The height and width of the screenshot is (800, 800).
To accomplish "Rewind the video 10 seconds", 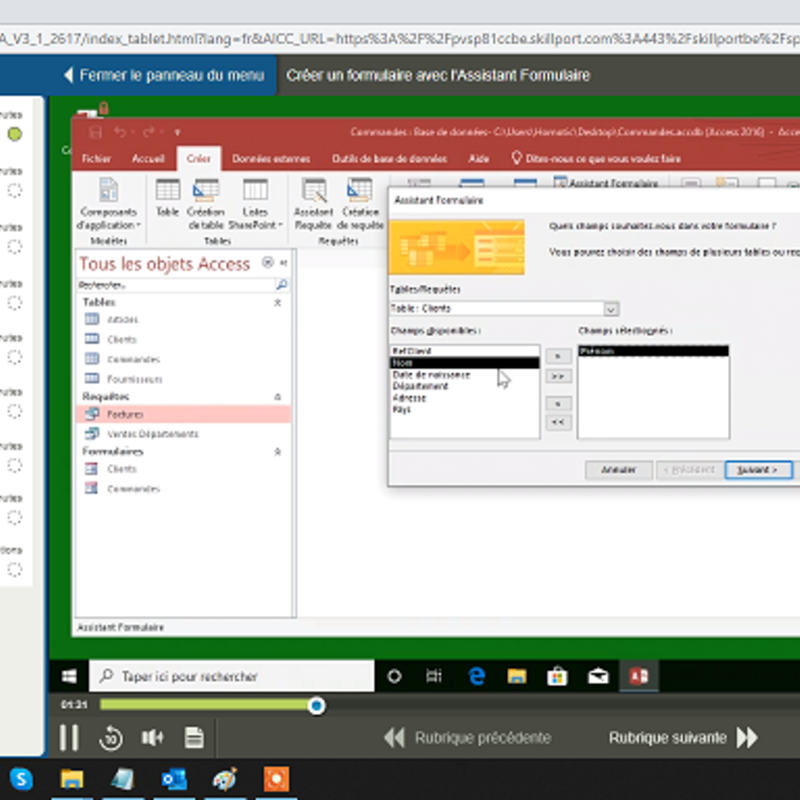I will [x=111, y=738].
